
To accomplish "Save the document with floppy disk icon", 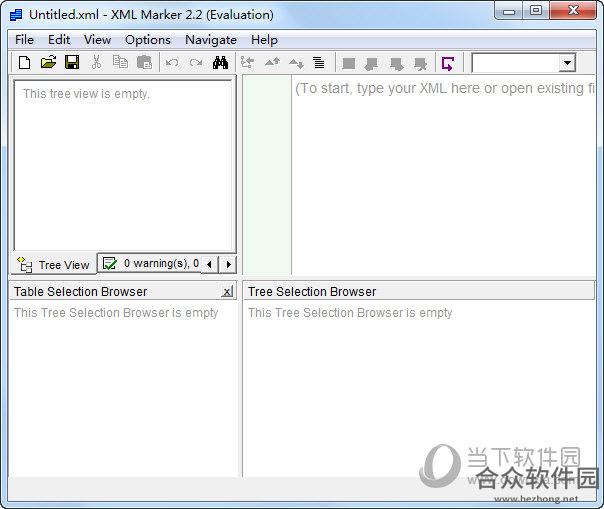I will click(x=72, y=62).
